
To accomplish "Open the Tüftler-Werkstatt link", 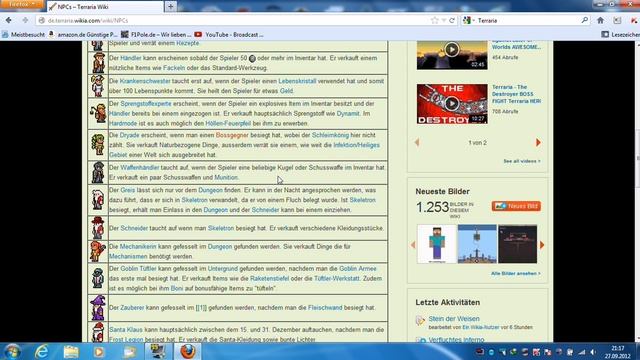I will click(x=337, y=278).
